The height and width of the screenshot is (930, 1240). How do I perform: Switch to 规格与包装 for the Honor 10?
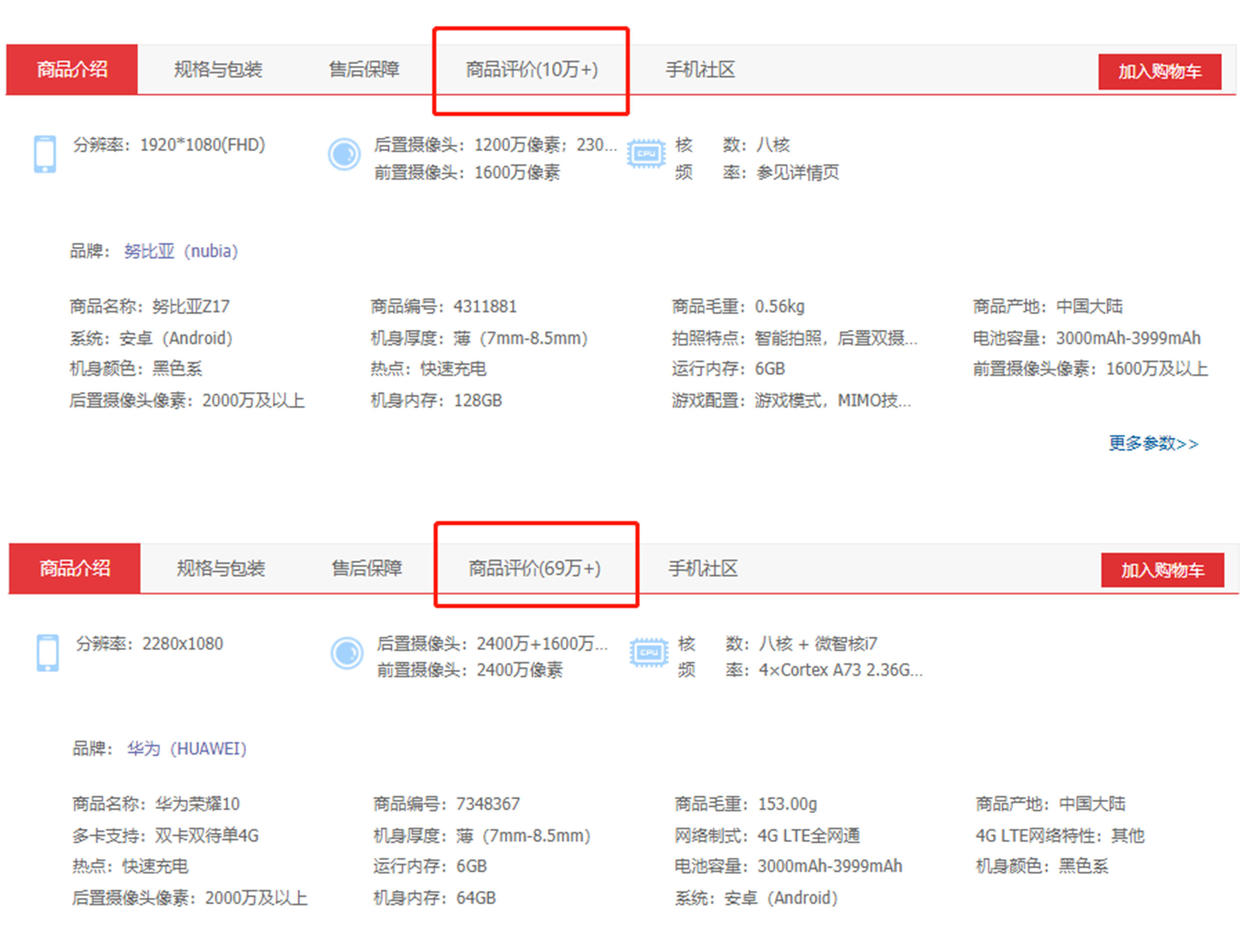click(220, 568)
